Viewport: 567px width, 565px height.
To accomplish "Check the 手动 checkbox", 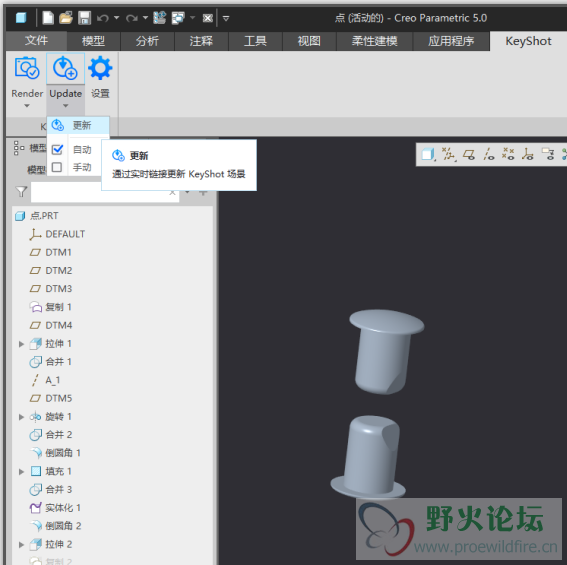I will pyautogui.click(x=57, y=167).
